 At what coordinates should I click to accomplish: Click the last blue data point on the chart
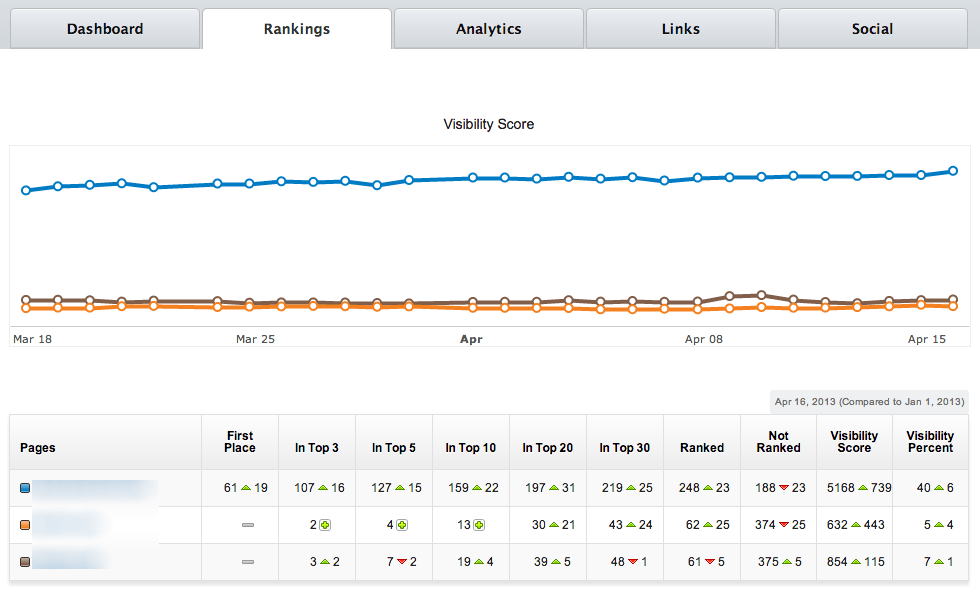pos(953,171)
